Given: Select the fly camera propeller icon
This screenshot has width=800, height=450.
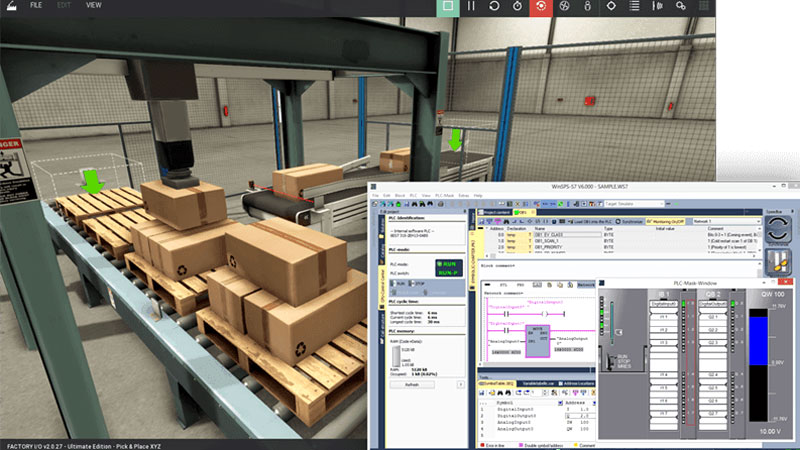Looking at the screenshot, I should [564, 6].
